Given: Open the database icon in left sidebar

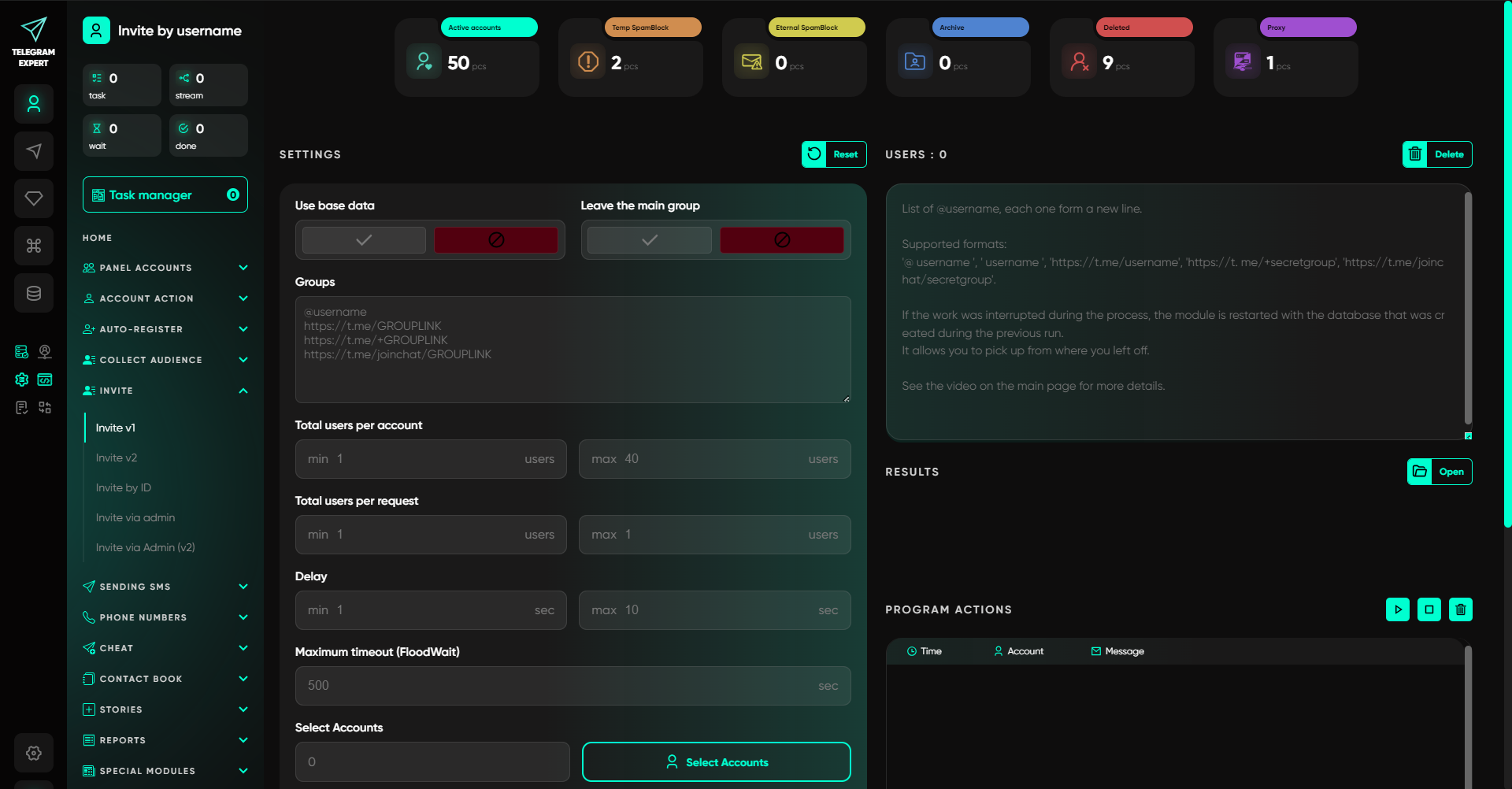Looking at the screenshot, I should 34,293.
